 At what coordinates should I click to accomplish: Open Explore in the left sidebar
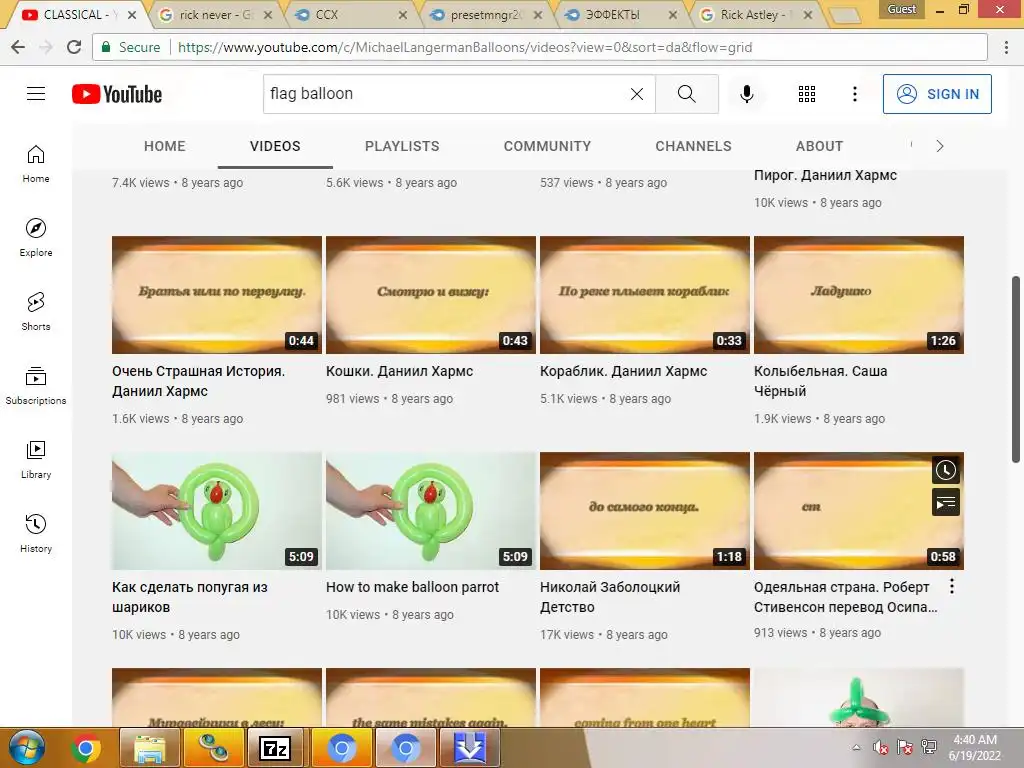click(x=36, y=238)
